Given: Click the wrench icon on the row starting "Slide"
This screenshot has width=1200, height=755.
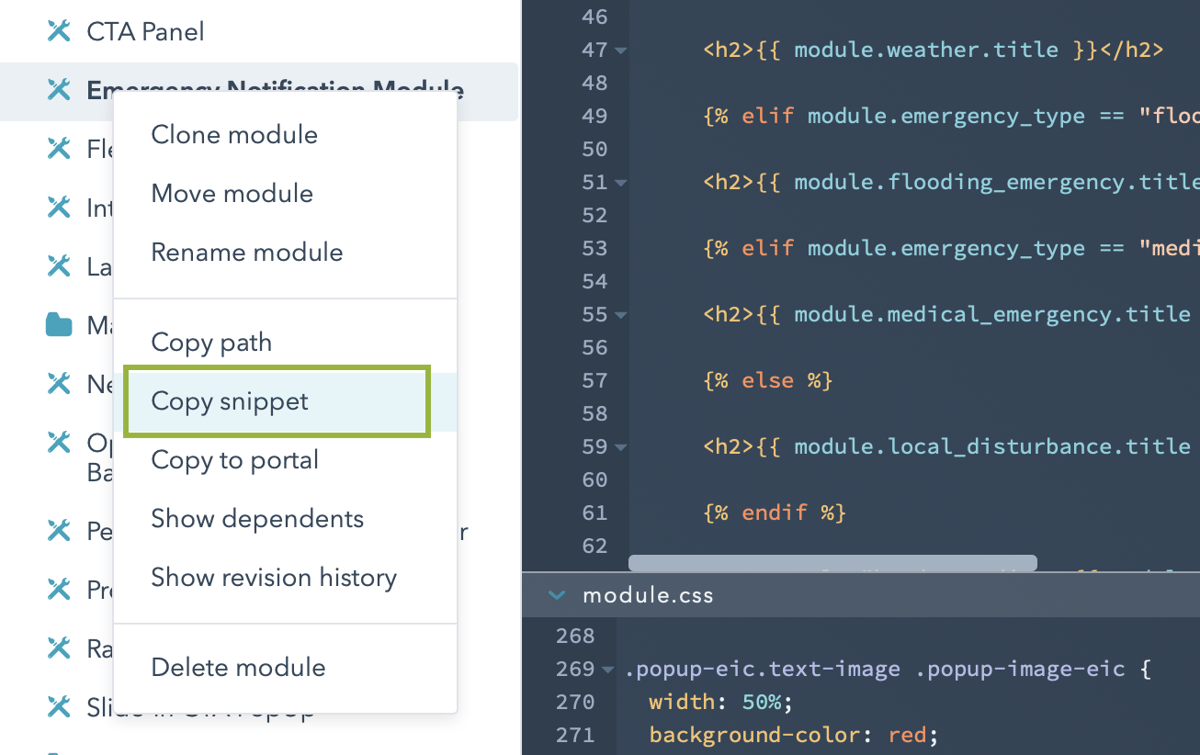Looking at the screenshot, I should coord(59,708).
